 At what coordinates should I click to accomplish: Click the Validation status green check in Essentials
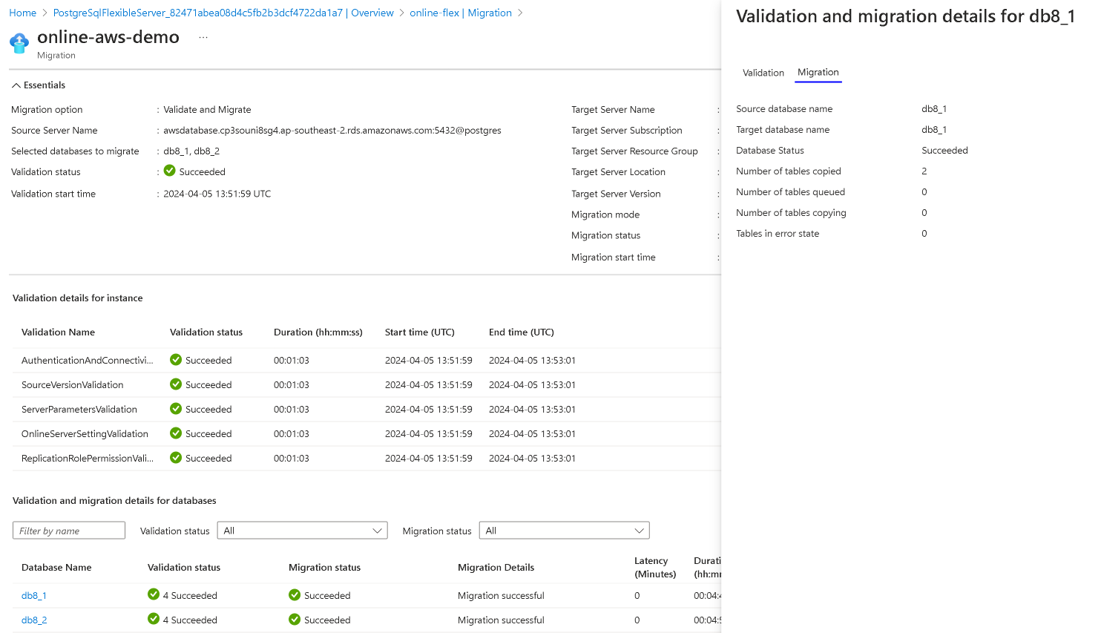pyautogui.click(x=170, y=170)
